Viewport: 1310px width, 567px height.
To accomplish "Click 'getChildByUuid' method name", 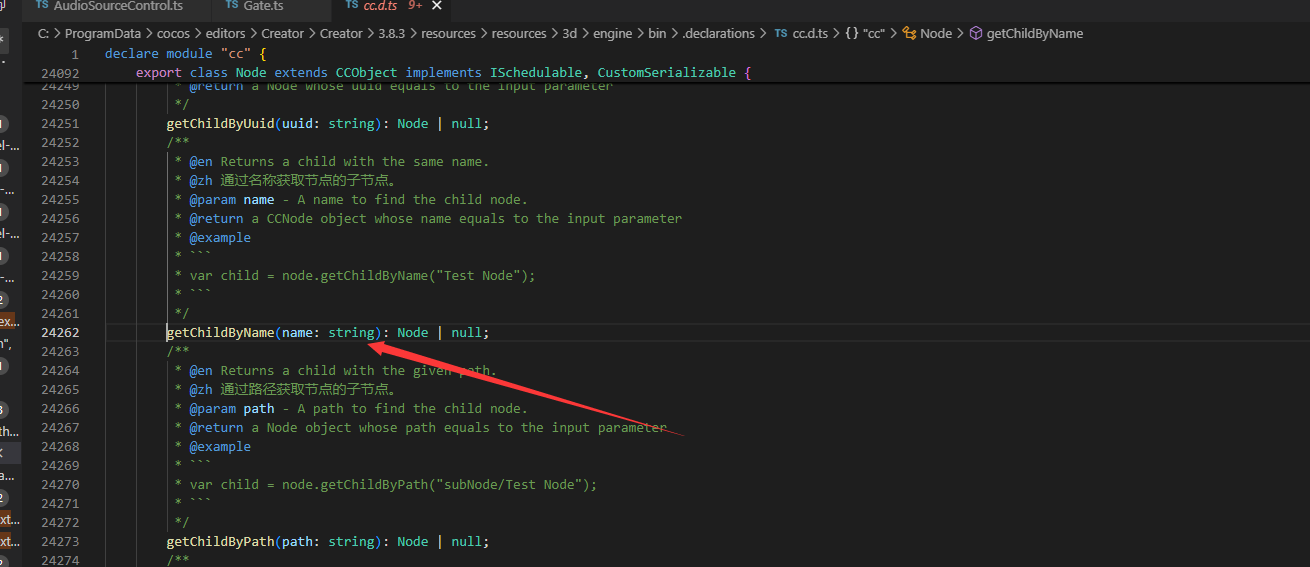I will (x=220, y=124).
